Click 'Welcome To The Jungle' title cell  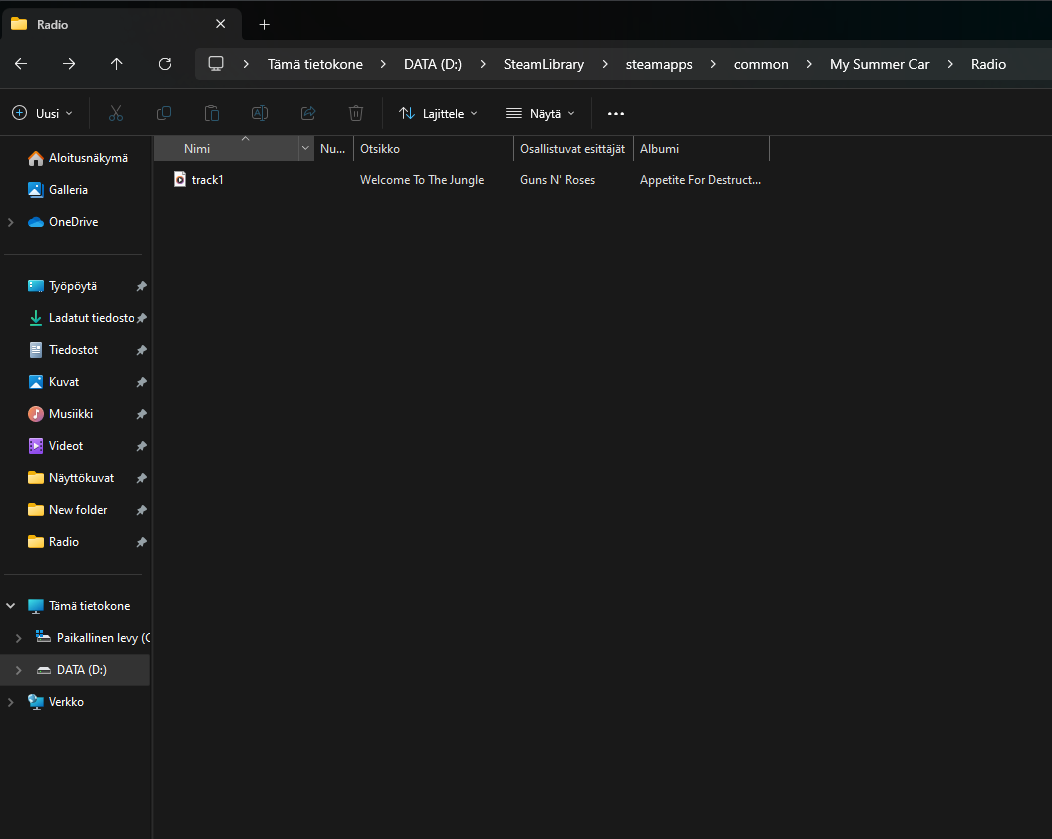(x=422, y=180)
